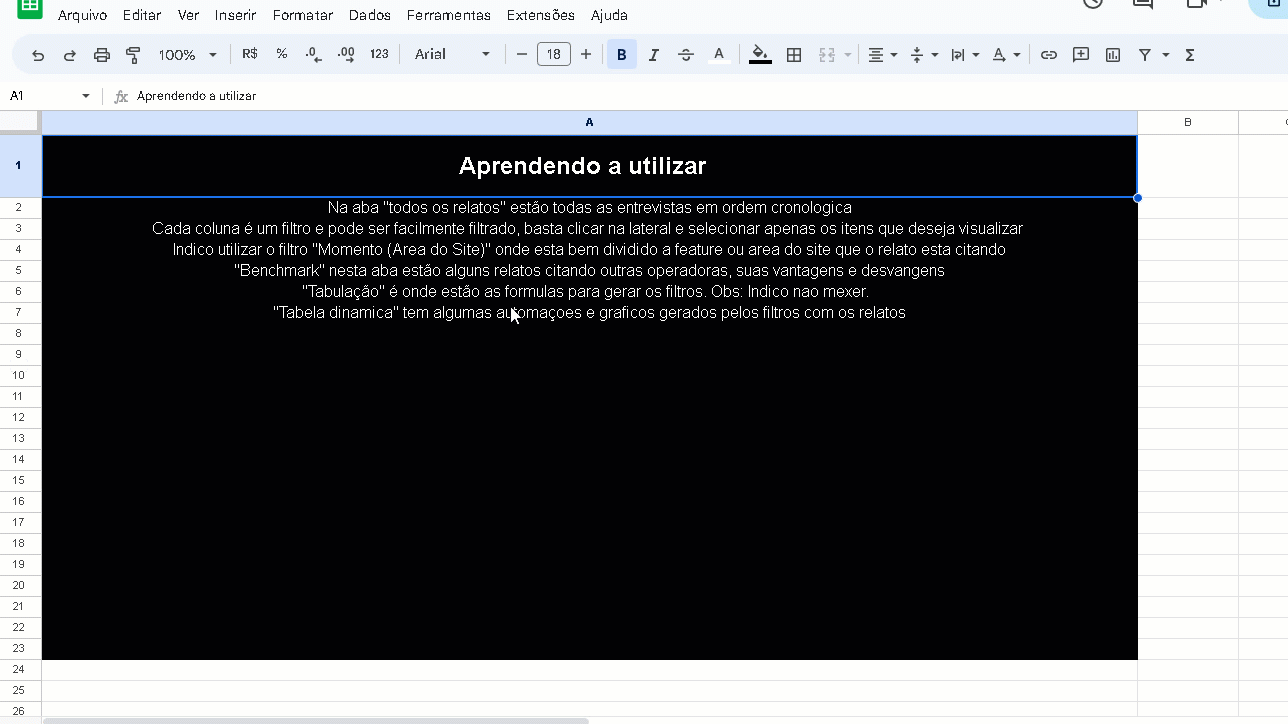The image size is (1288, 724).
Task: Insert chart icon
Action: [1113, 55]
